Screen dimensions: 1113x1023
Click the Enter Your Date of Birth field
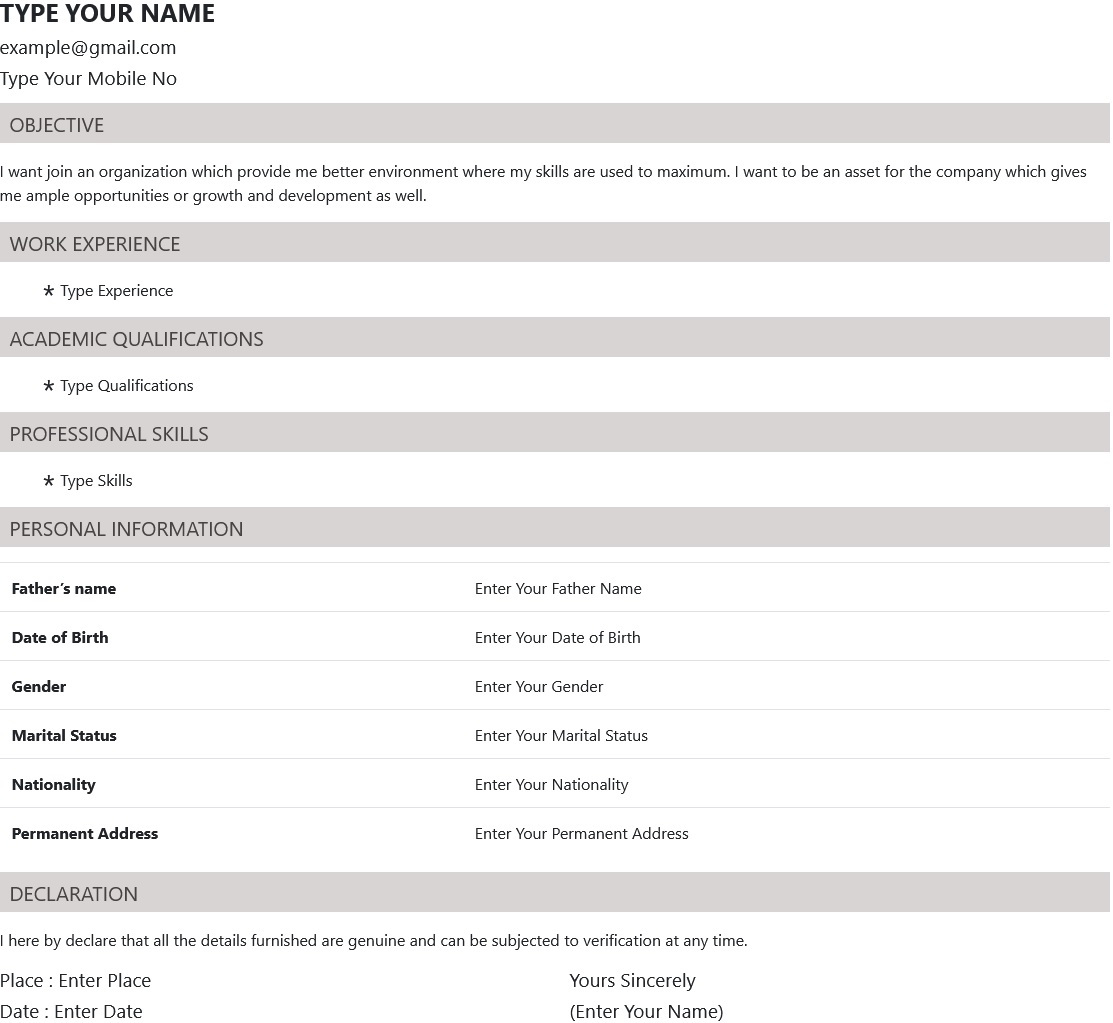point(557,637)
